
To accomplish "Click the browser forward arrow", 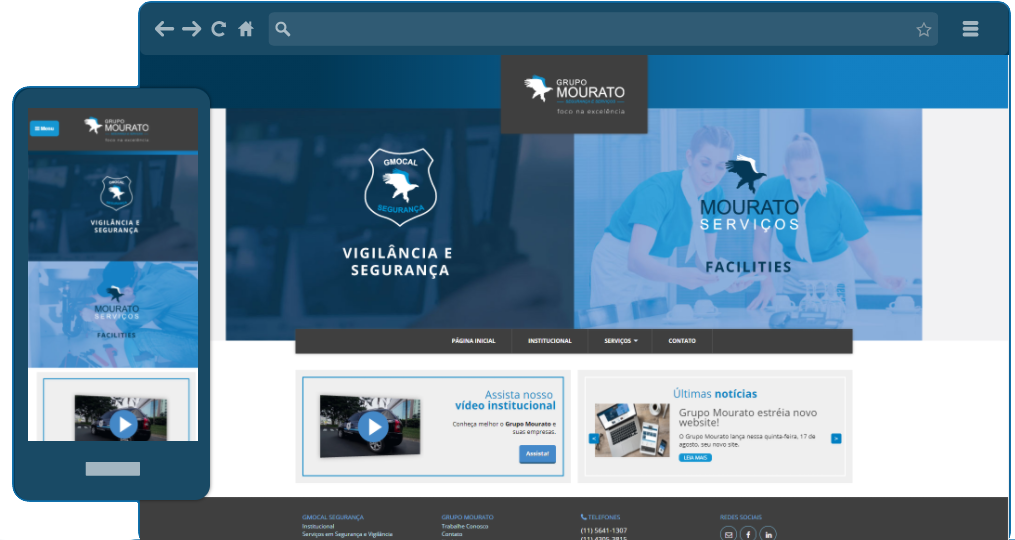I will pyautogui.click(x=191, y=29).
